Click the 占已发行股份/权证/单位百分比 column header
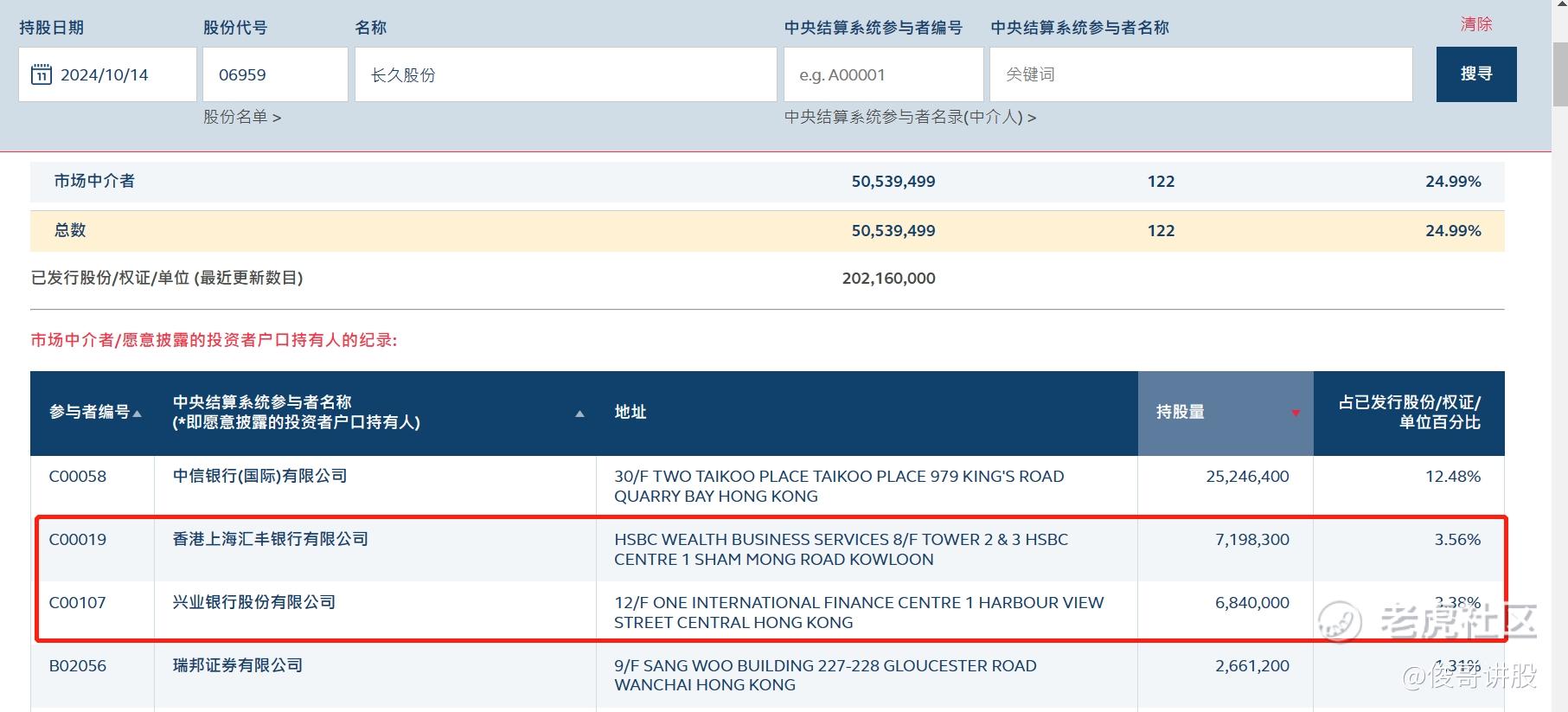 (x=1409, y=413)
